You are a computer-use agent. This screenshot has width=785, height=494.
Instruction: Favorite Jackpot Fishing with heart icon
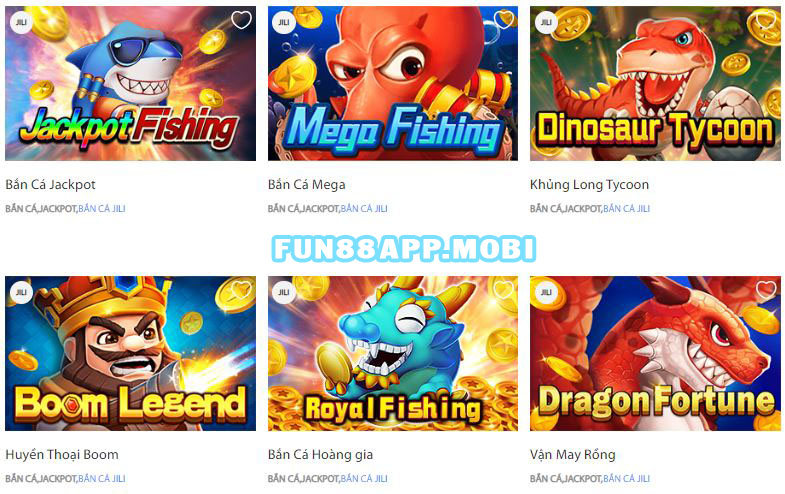tap(241, 20)
